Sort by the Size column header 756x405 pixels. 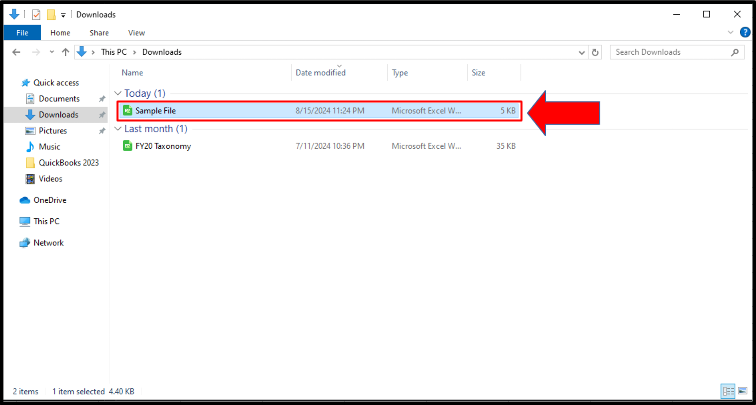tap(478, 73)
